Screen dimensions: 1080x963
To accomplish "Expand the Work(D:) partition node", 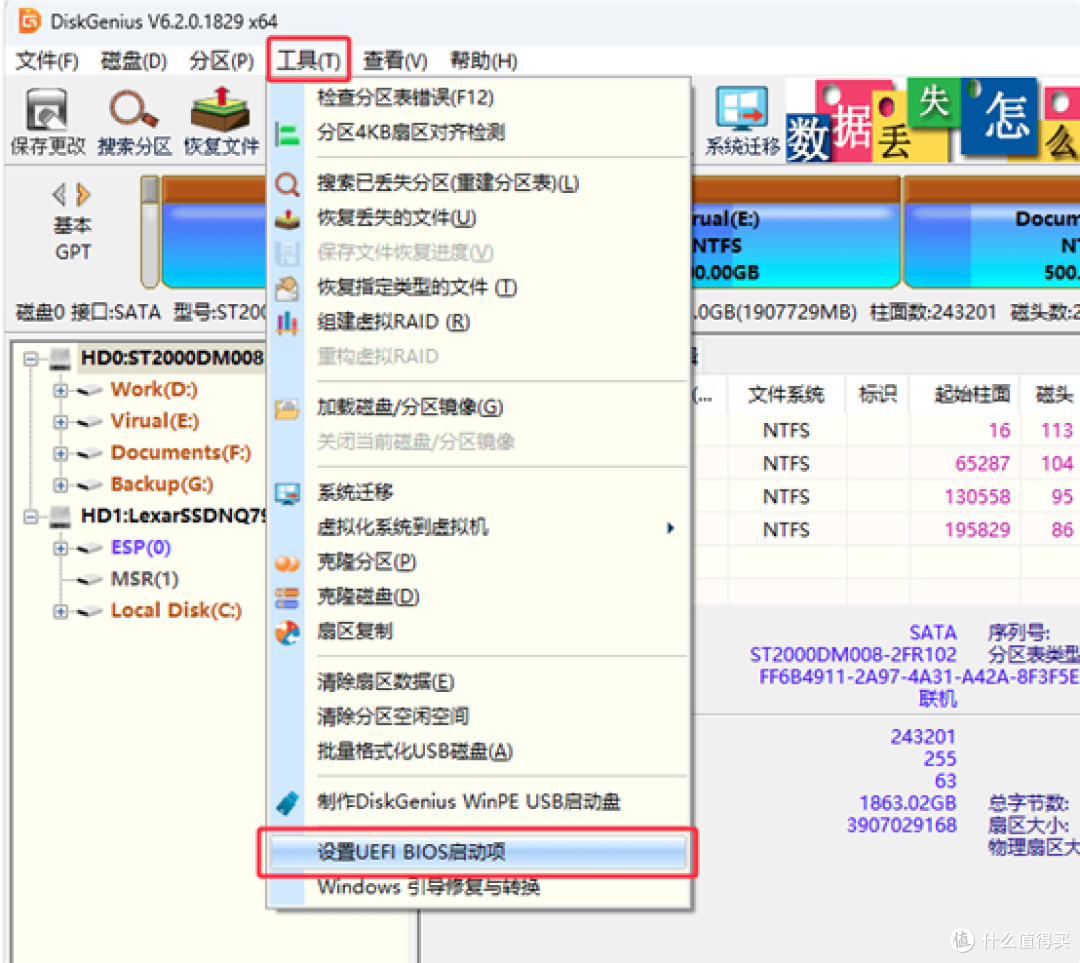I will click(x=61, y=391).
